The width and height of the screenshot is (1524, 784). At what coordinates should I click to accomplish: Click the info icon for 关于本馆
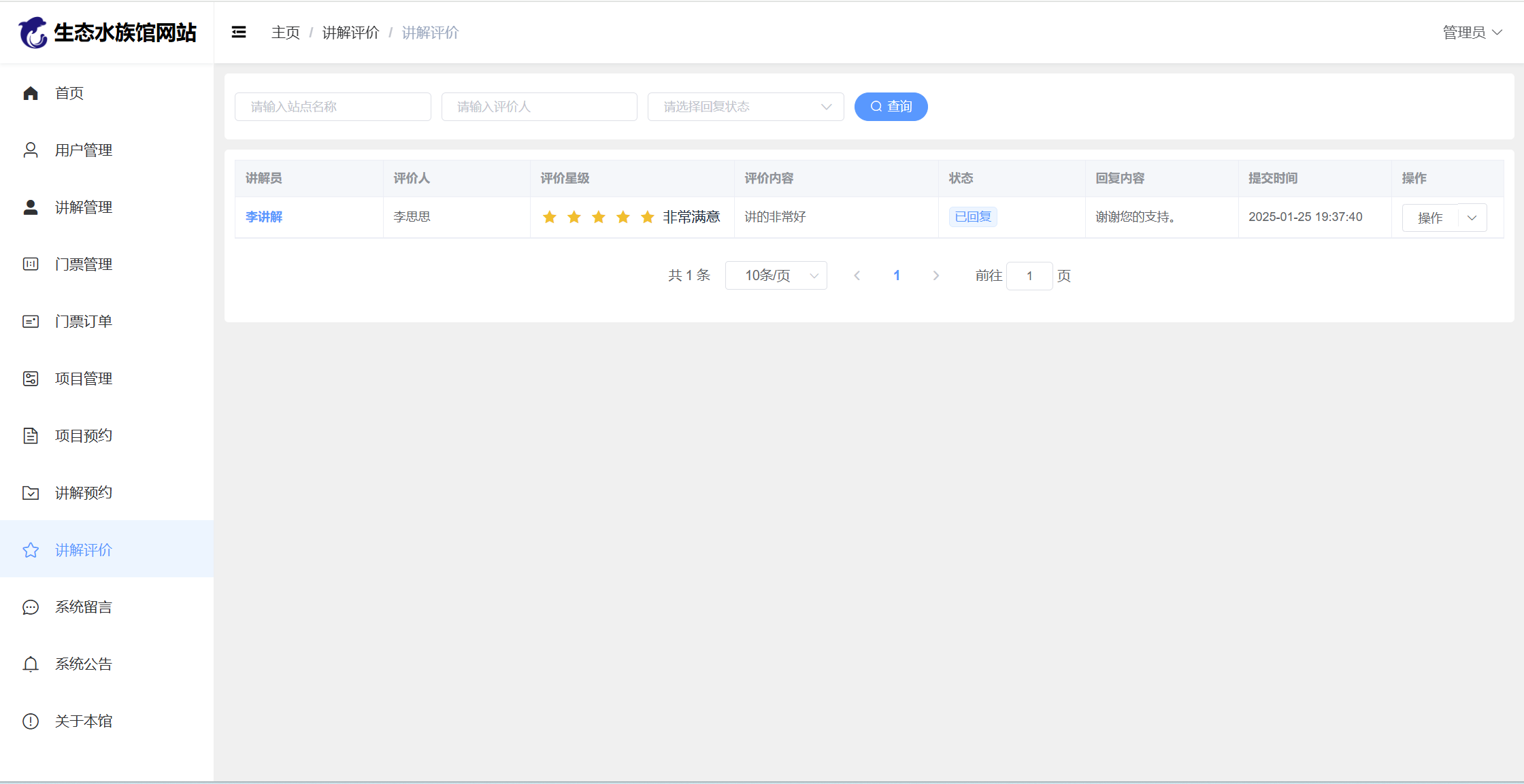pos(31,721)
